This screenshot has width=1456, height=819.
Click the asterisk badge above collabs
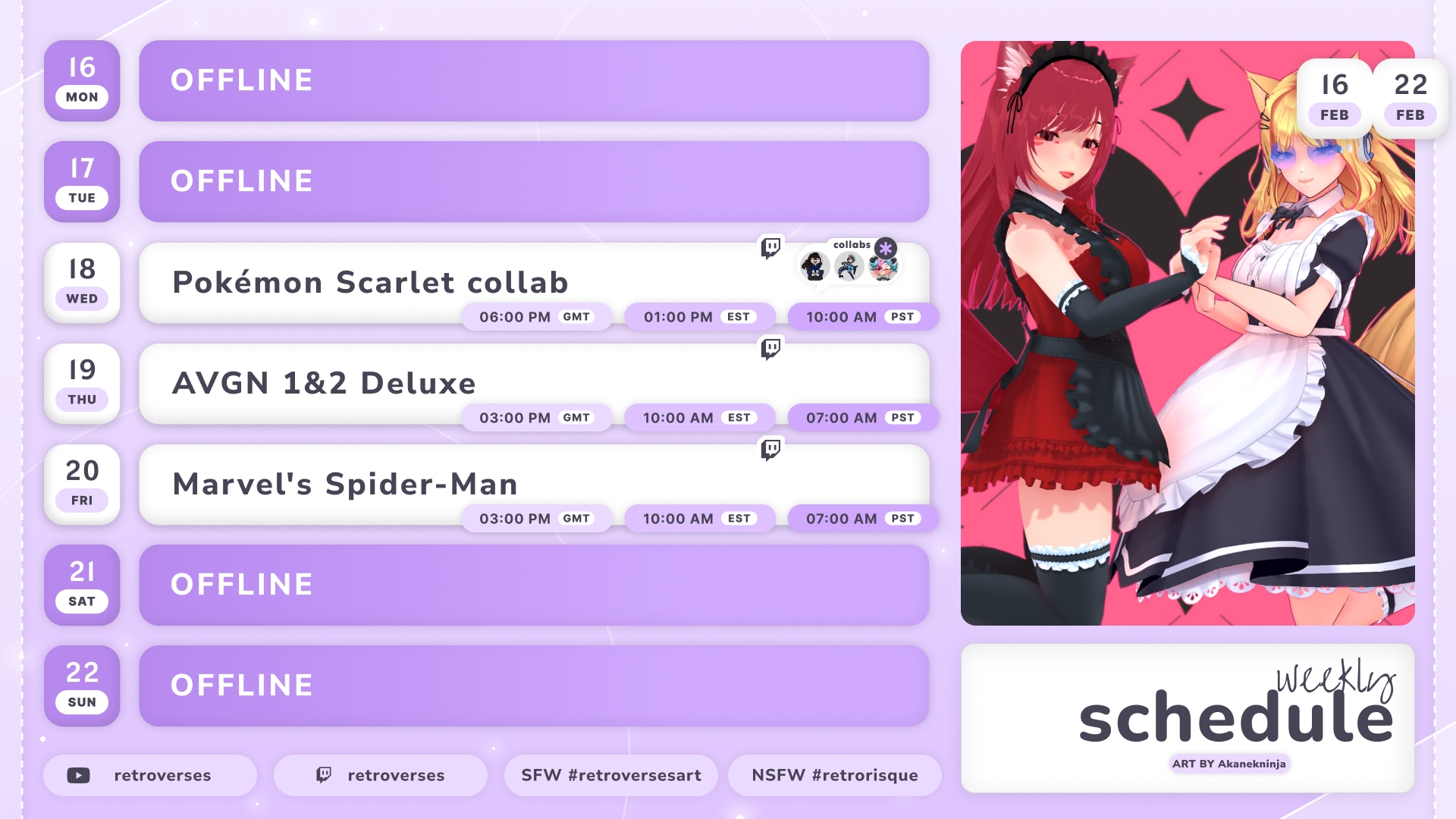pyautogui.click(x=885, y=248)
